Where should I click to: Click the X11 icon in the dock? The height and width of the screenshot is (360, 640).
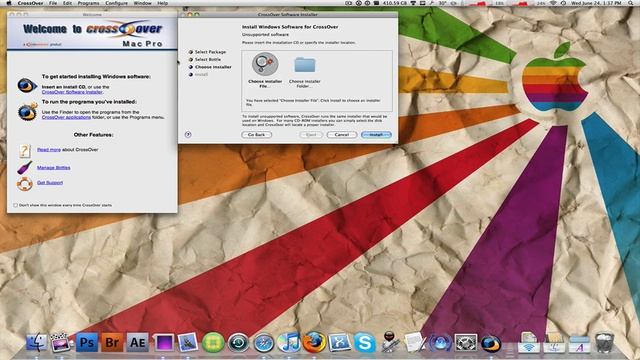coord(340,342)
